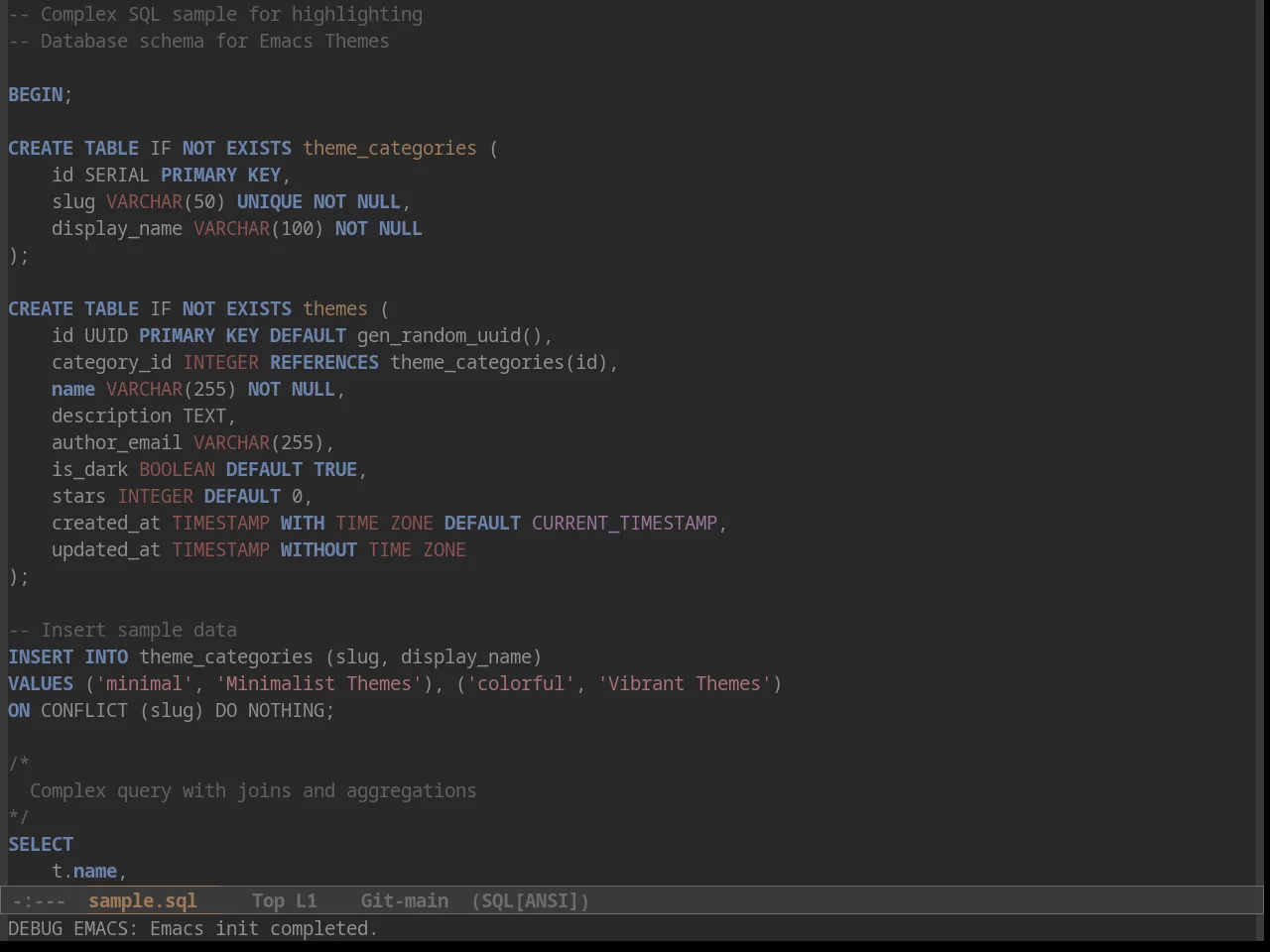1270x952 pixels.
Task: Click the echo area message 'Emacs init completed.'
Action: point(264,928)
